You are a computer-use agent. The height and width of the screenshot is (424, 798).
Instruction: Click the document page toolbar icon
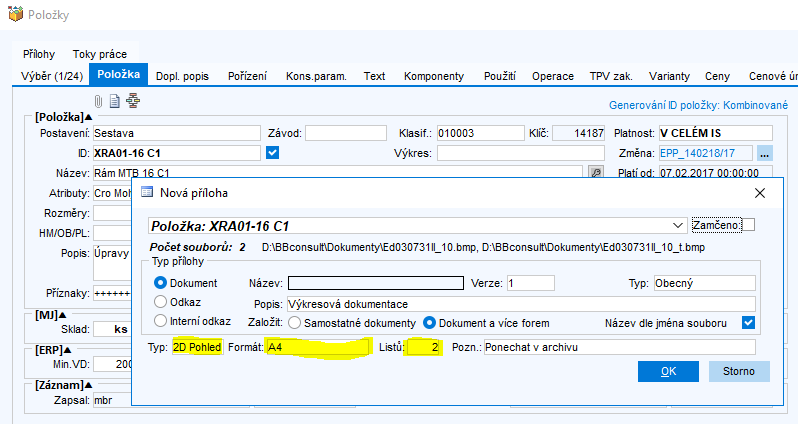(x=115, y=101)
